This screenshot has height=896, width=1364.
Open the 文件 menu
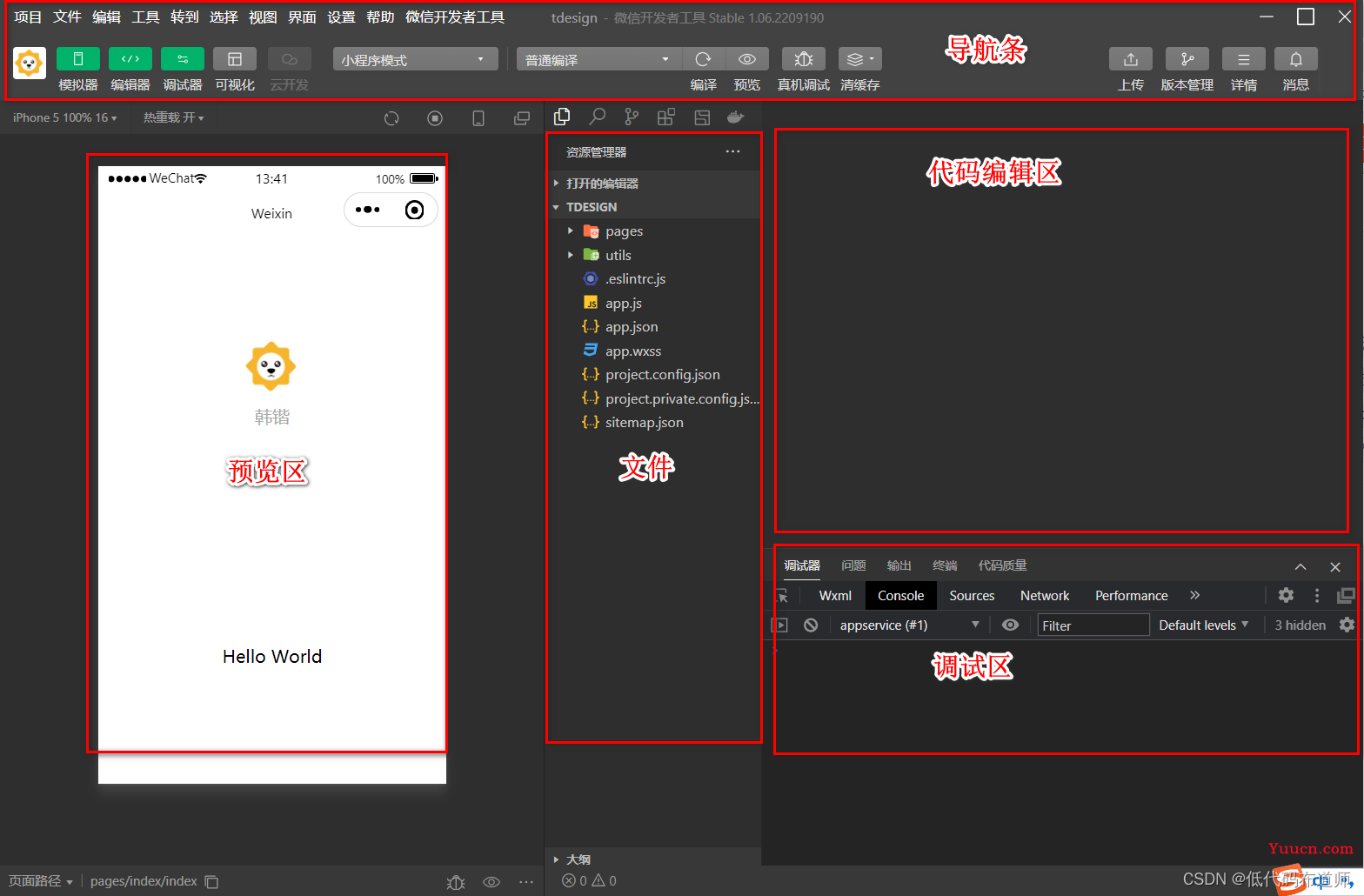click(67, 17)
